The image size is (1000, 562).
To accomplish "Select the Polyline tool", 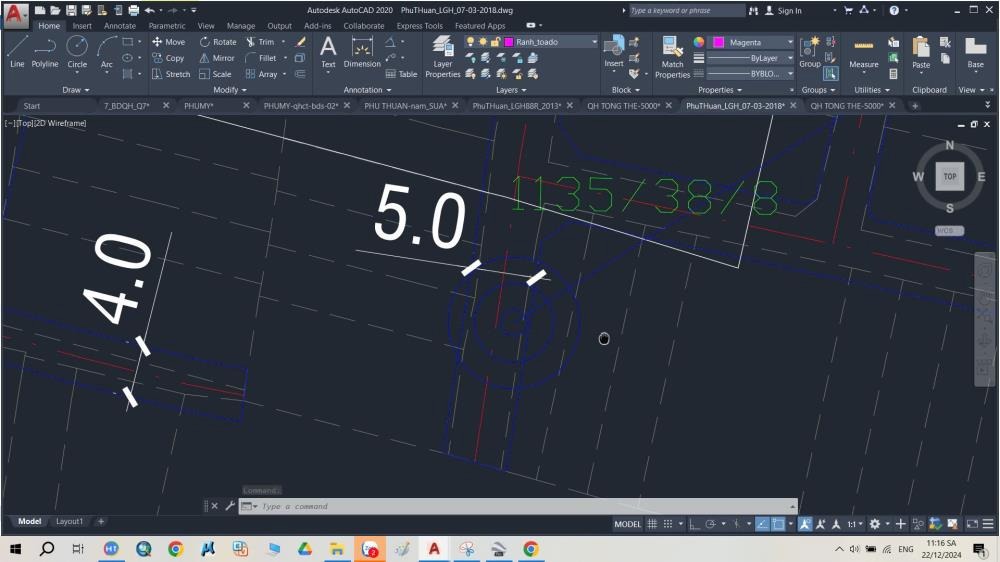I will click(45, 51).
